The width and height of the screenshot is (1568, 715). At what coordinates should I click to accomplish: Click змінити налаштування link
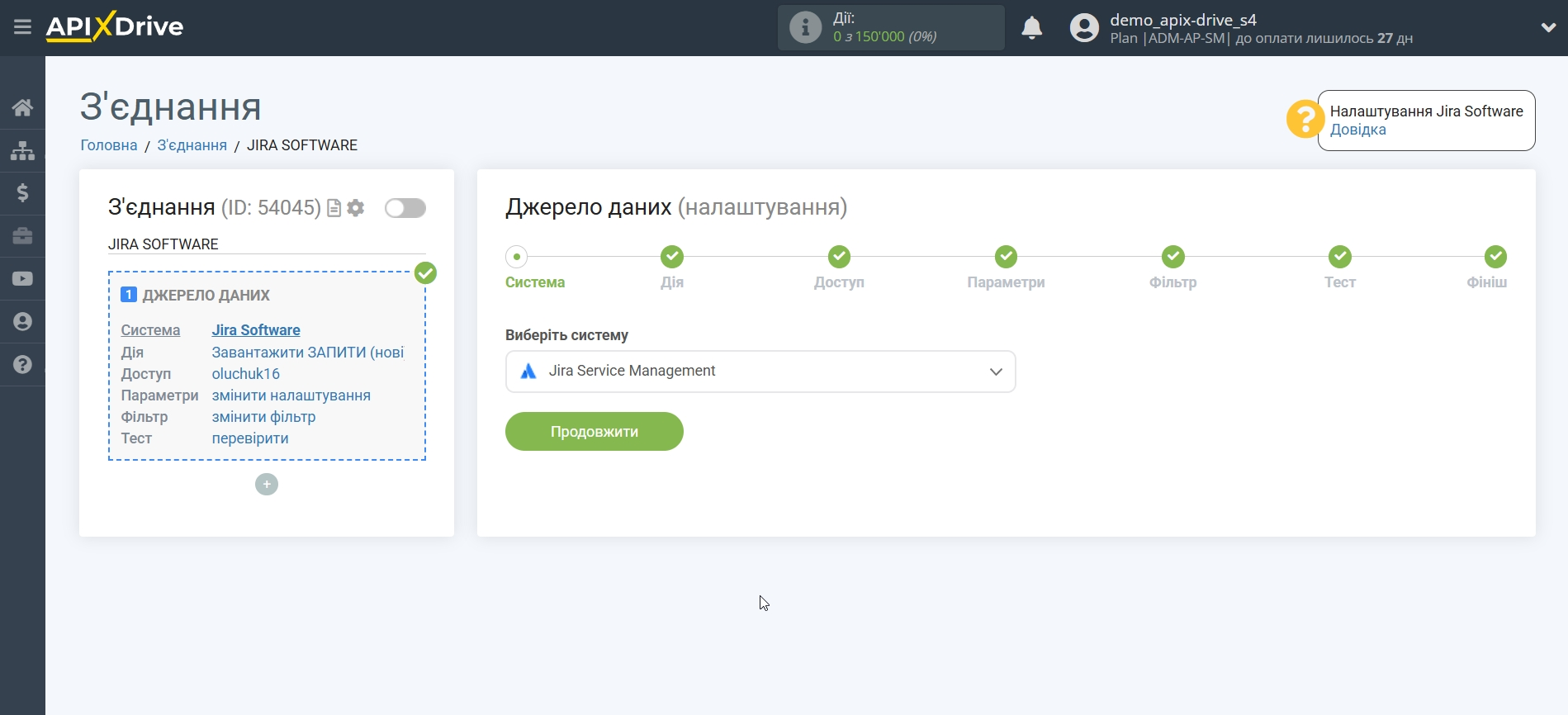291,395
